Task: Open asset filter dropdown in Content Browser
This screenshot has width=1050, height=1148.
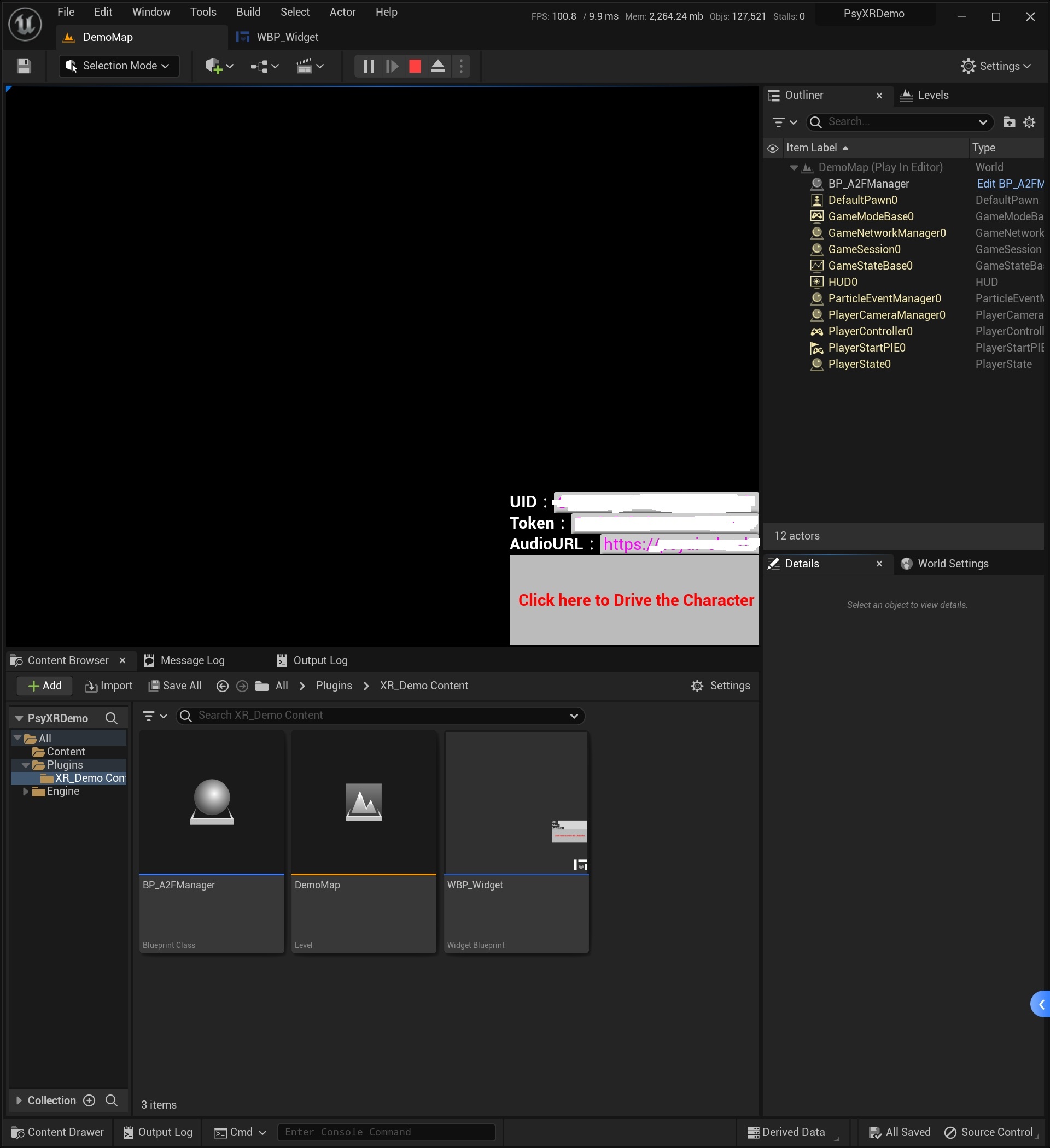Action: [154, 716]
